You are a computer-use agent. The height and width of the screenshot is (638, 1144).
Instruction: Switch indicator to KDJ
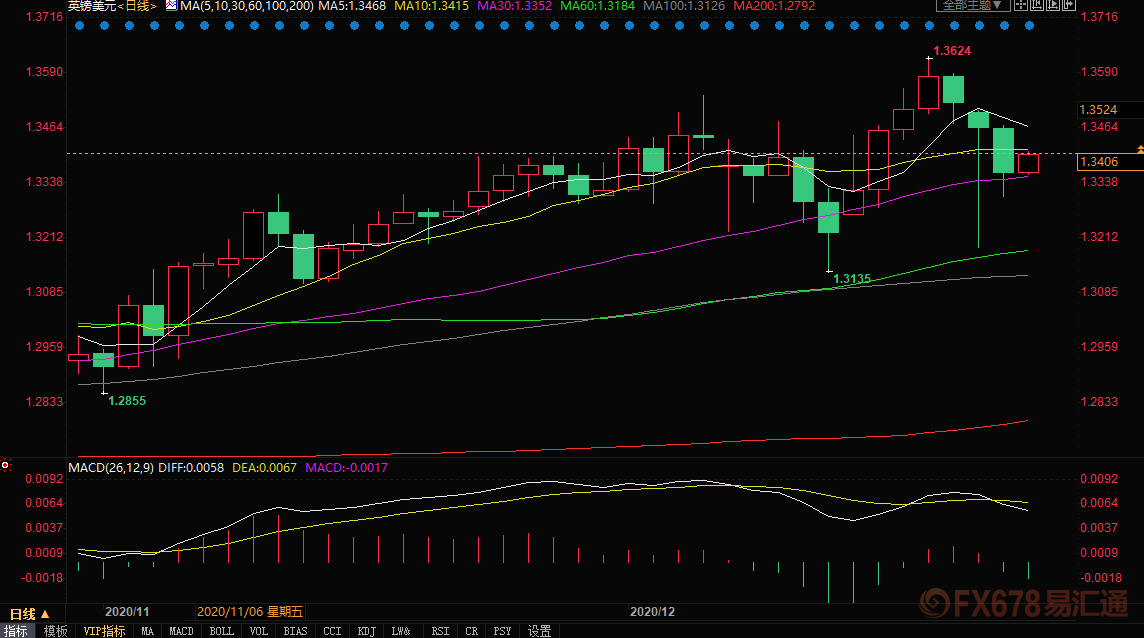tap(367, 631)
